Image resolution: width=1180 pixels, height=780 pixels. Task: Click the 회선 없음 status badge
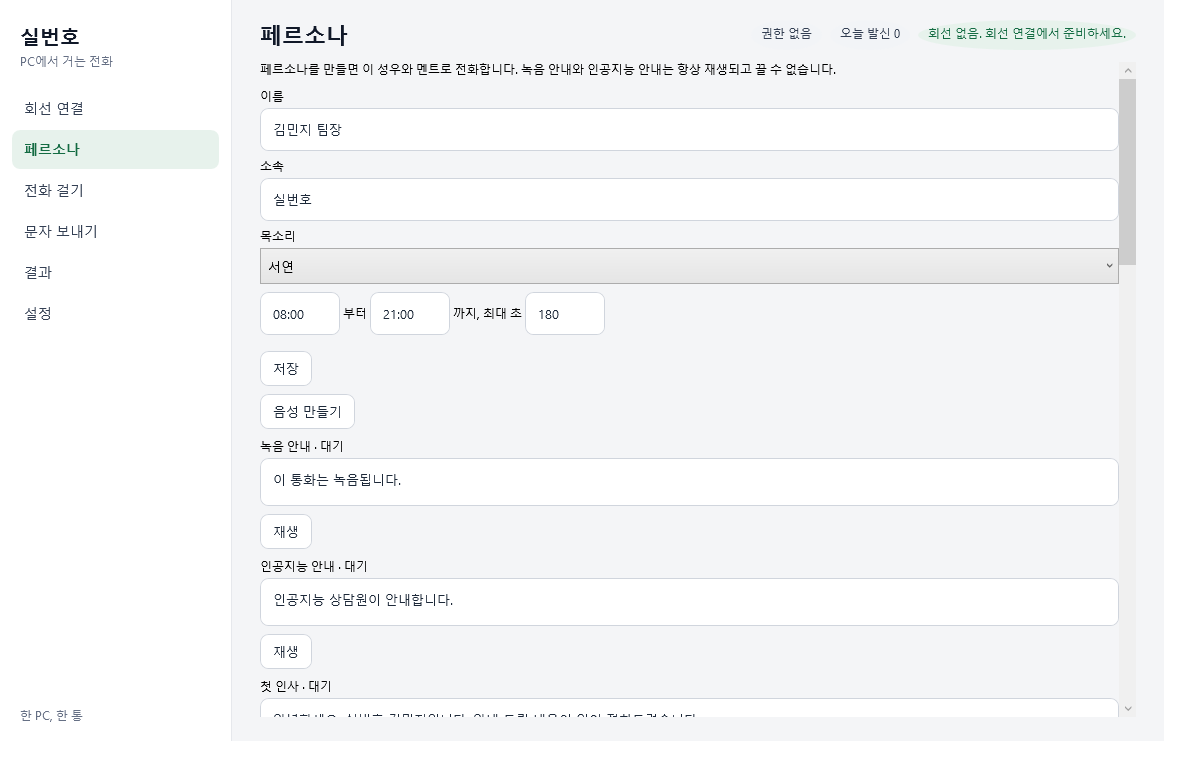(x=1026, y=33)
